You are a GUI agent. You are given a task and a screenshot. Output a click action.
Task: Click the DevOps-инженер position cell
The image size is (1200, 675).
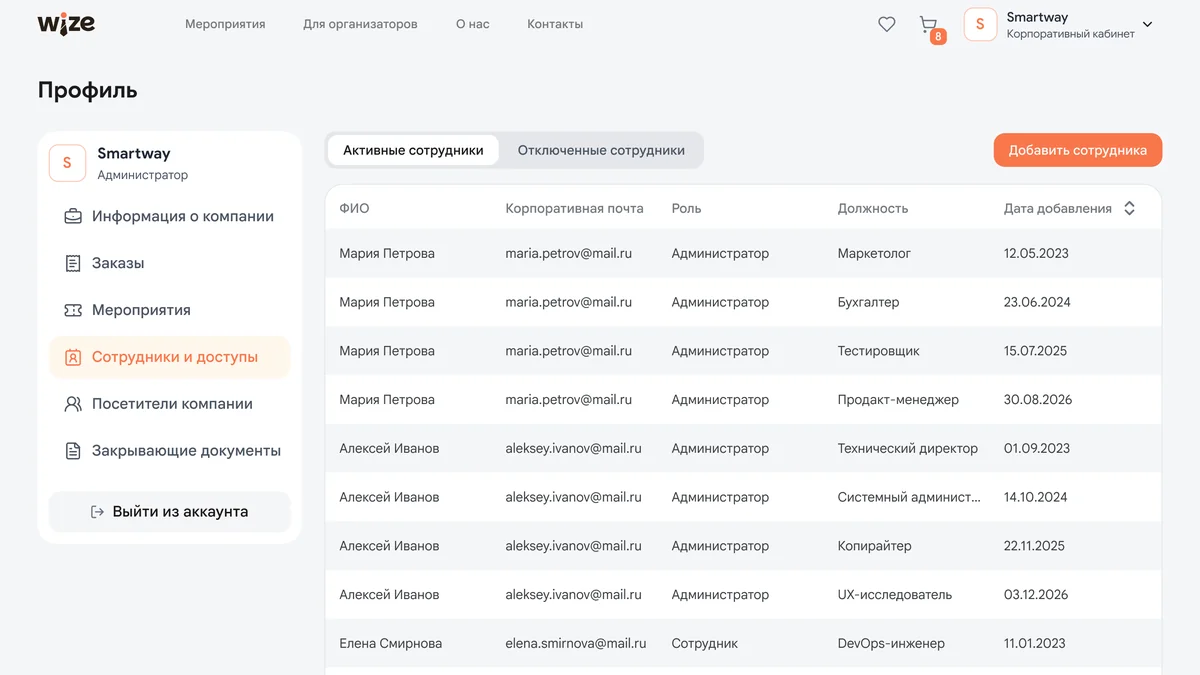[891, 643]
